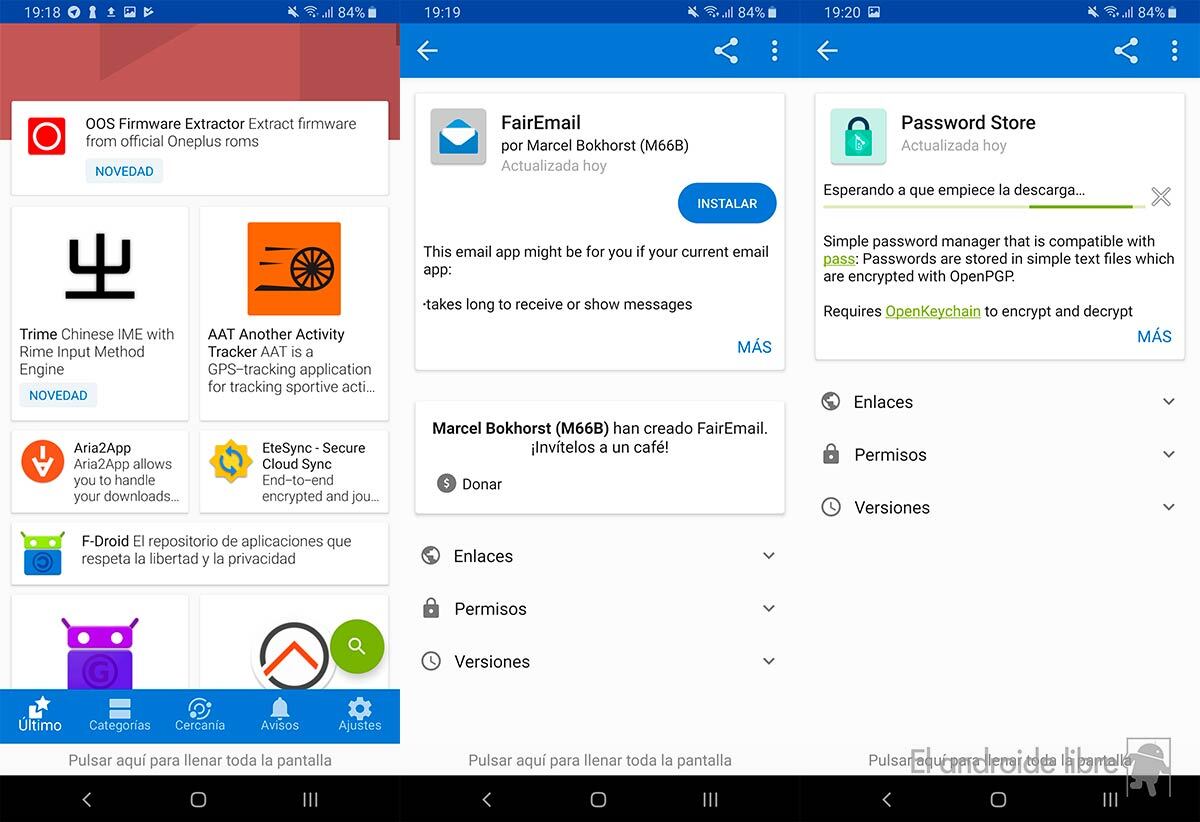1200x822 pixels.
Task: Tap the fill-screen hint below the F-Droid list
Action: pos(200,760)
